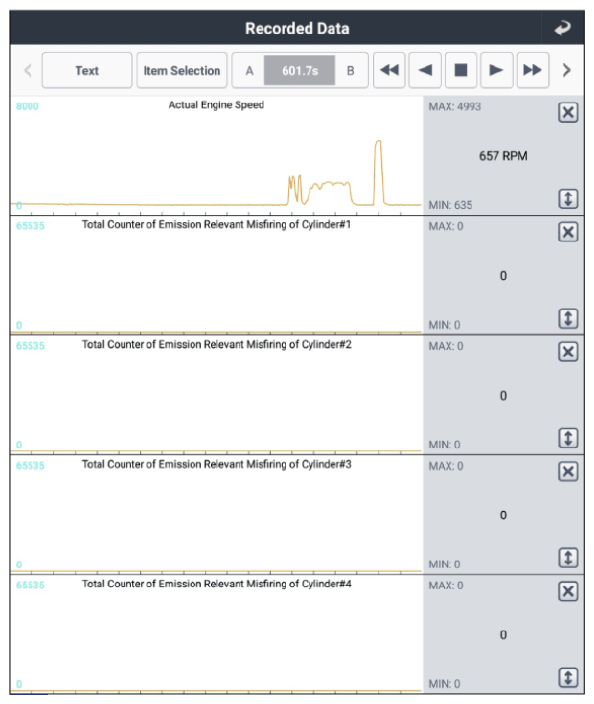Expand the Cylinder#4 misfiring graph vertically
The width and height of the screenshot is (594, 704).
tap(568, 678)
